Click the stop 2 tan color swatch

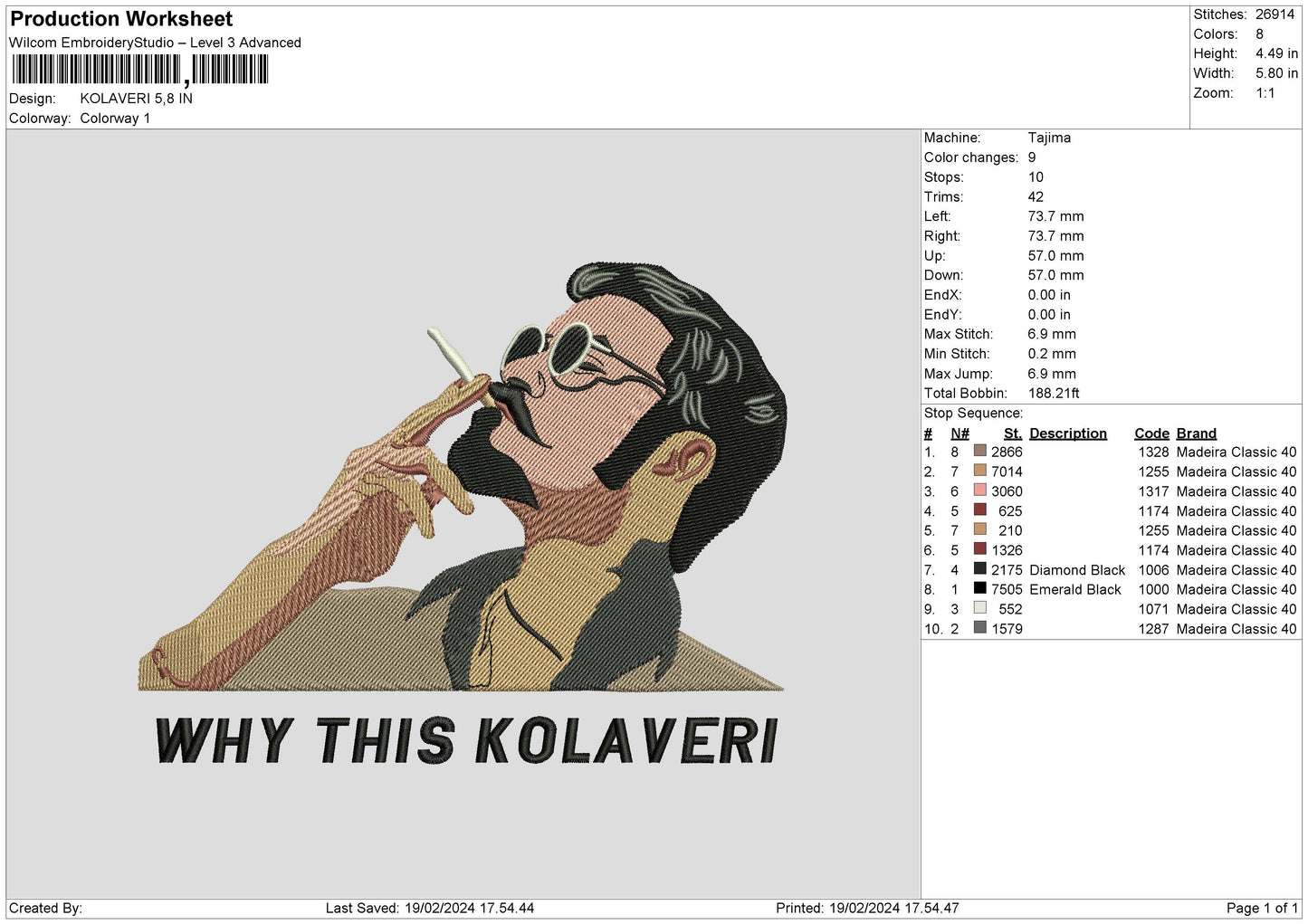979,471
